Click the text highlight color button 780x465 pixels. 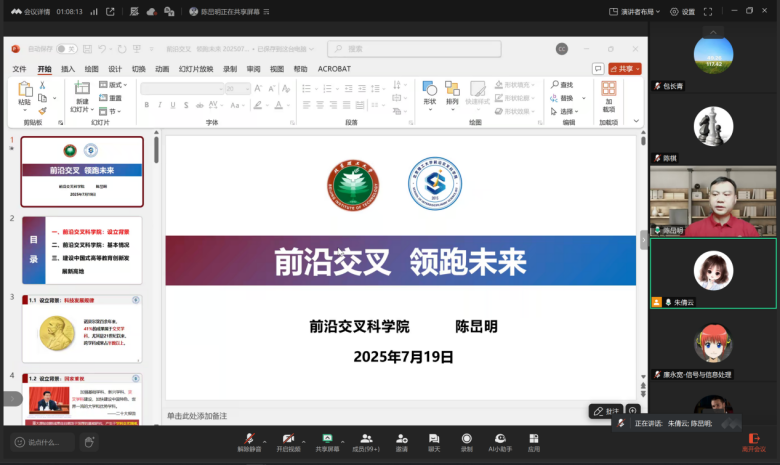[257, 105]
